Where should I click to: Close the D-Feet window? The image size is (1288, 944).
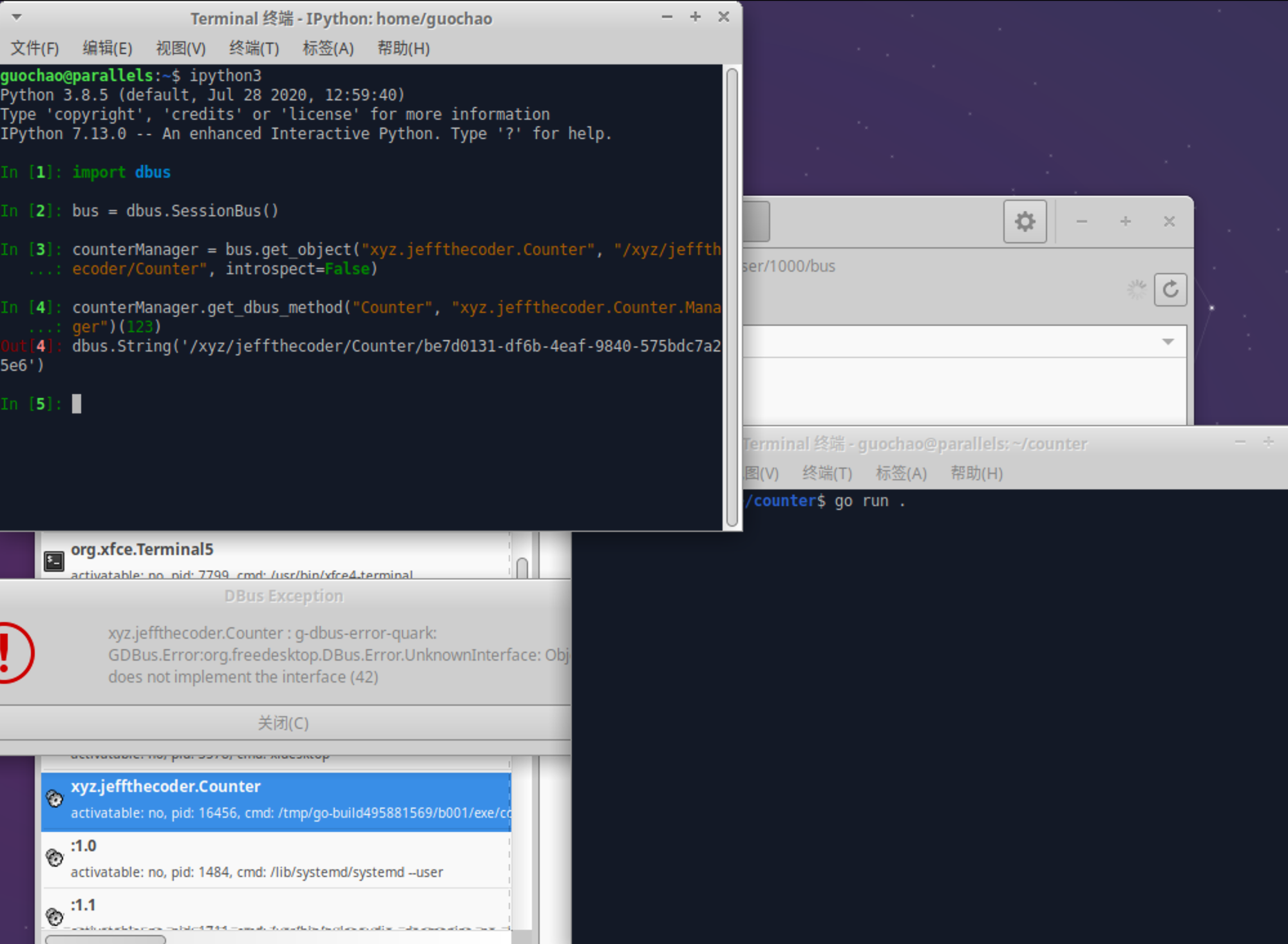click(1170, 222)
